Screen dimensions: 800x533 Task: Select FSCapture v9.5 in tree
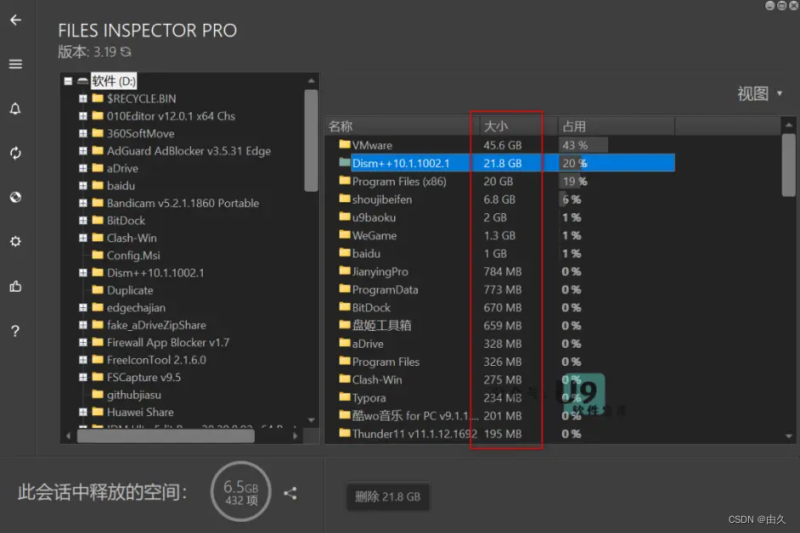tap(143, 377)
